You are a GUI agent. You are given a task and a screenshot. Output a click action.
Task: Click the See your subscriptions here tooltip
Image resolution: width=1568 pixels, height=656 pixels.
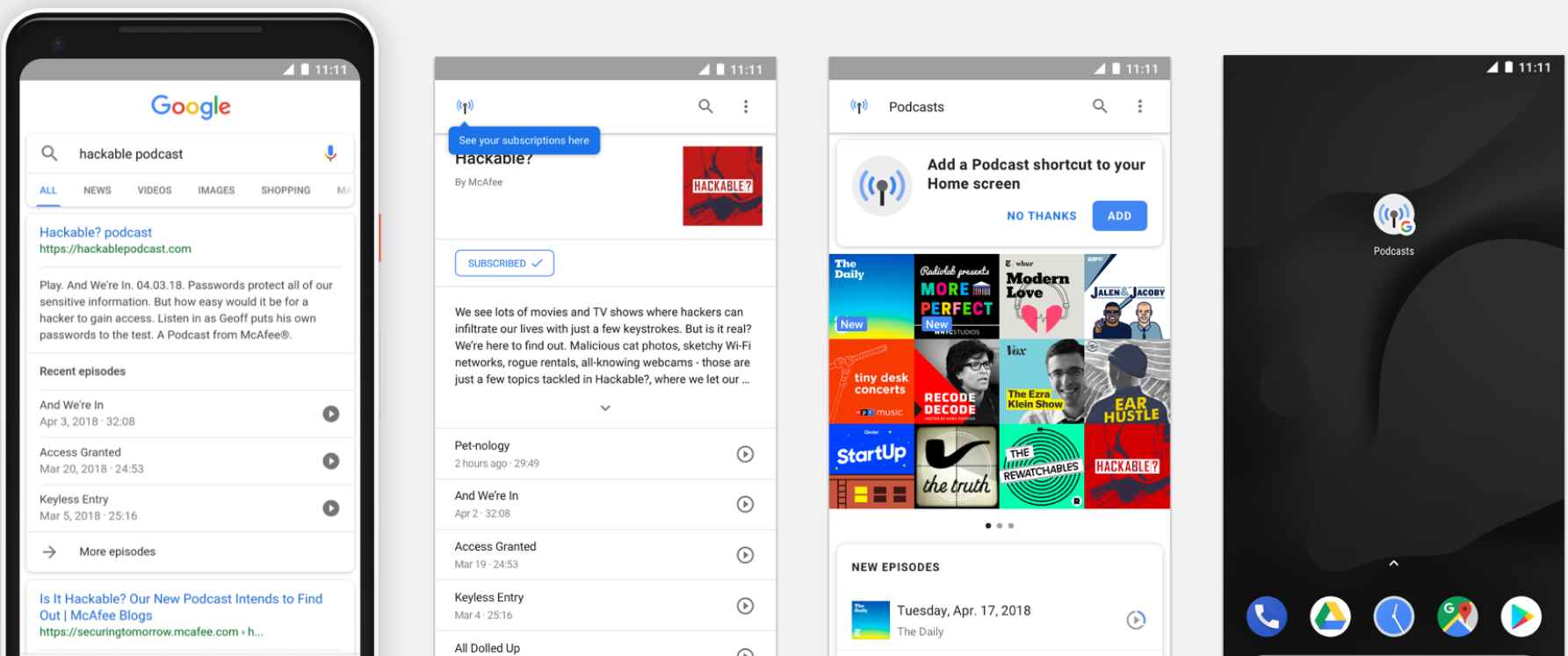(524, 141)
